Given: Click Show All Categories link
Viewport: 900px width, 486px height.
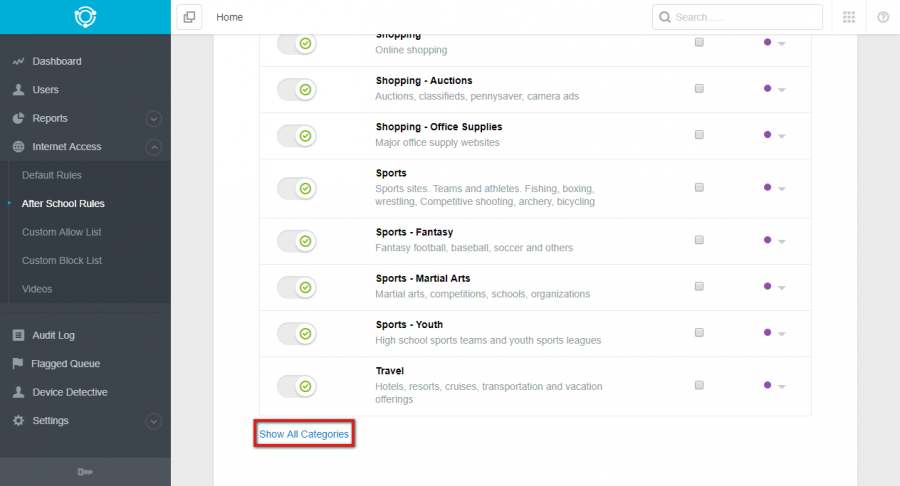Looking at the screenshot, I should 304,434.
